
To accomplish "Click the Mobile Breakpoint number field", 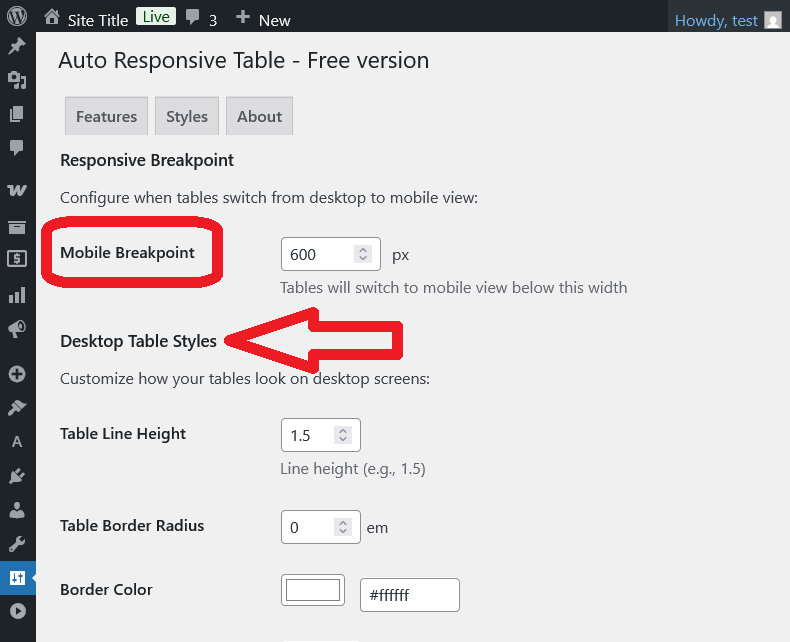I will tap(331, 254).
